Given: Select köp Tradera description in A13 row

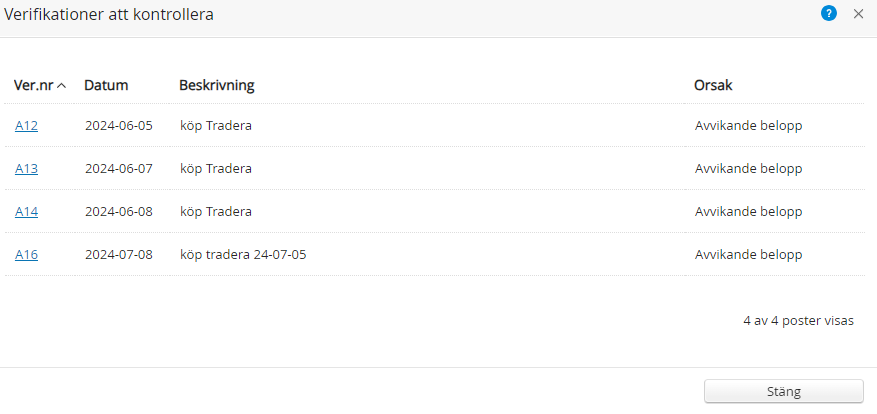Looking at the screenshot, I should click(x=216, y=169).
